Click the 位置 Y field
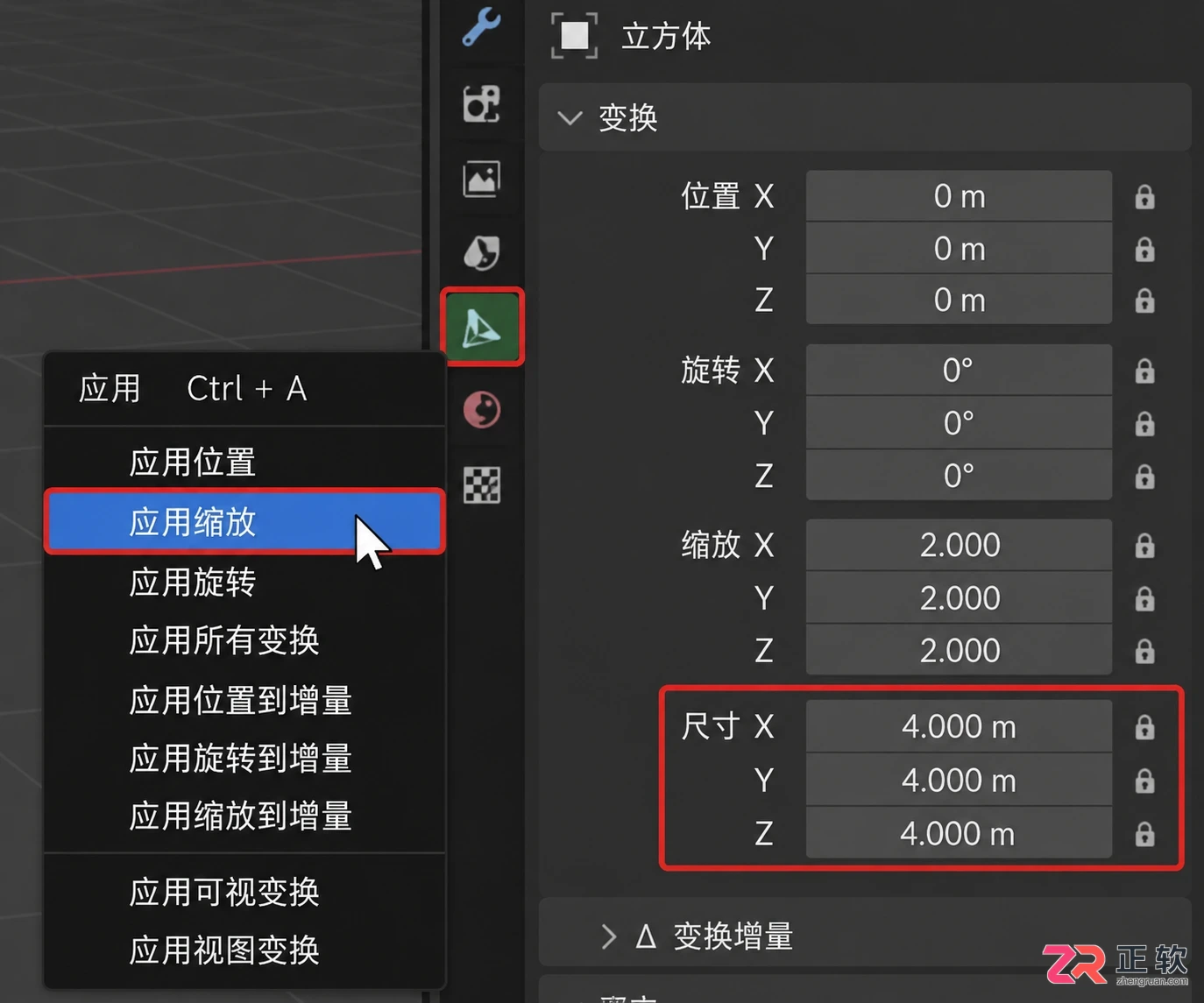Image resolution: width=1204 pixels, height=1003 pixels. 959,249
